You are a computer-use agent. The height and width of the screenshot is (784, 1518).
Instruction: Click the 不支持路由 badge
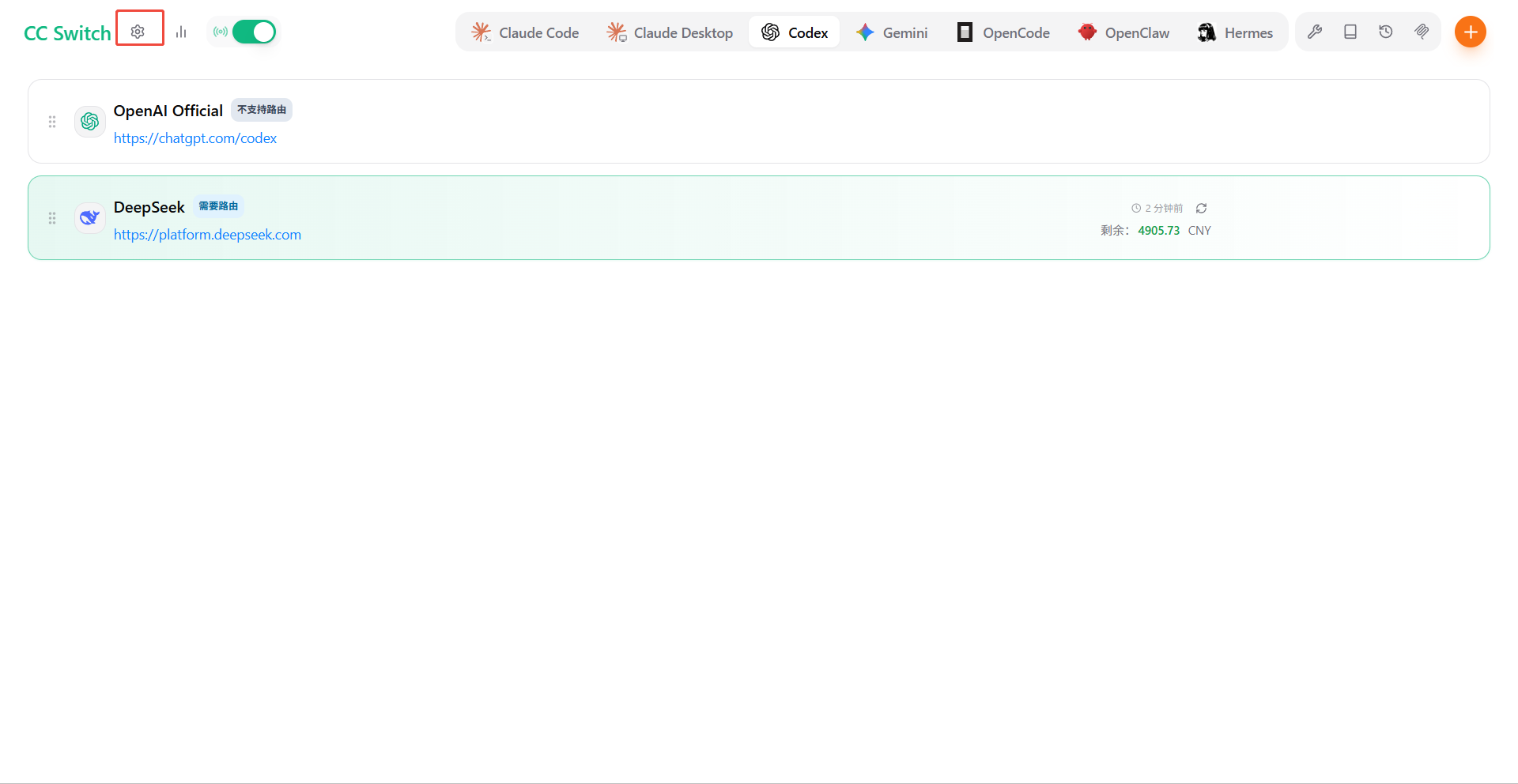pyautogui.click(x=262, y=110)
